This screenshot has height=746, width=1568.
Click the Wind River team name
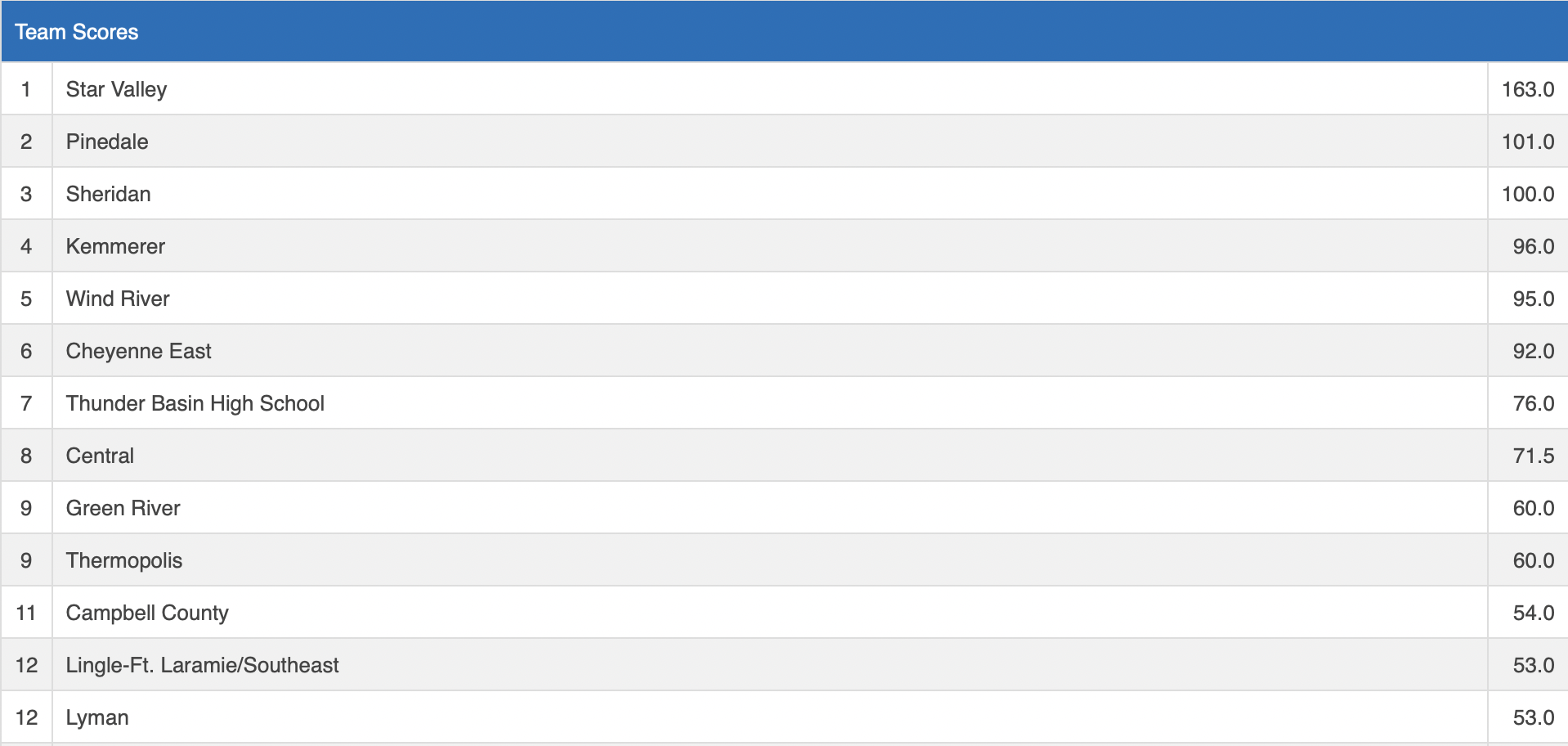pyautogui.click(x=118, y=299)
